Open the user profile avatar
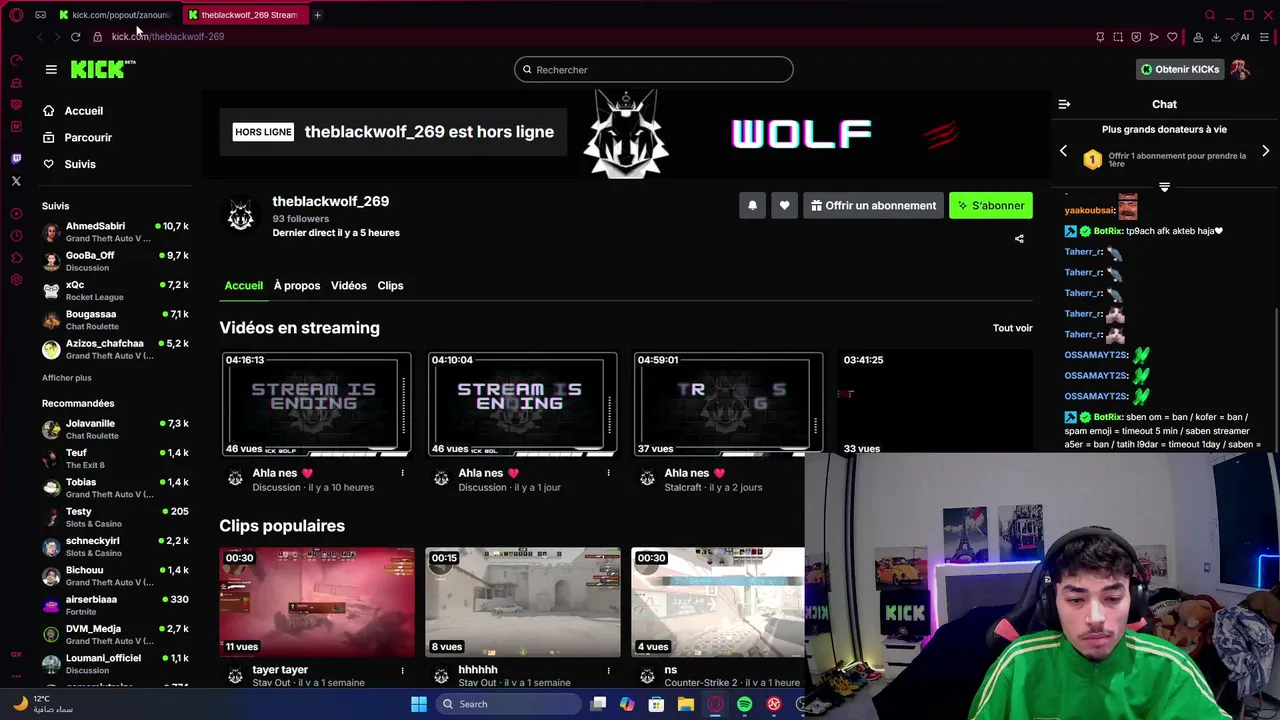 (1239, 69)
